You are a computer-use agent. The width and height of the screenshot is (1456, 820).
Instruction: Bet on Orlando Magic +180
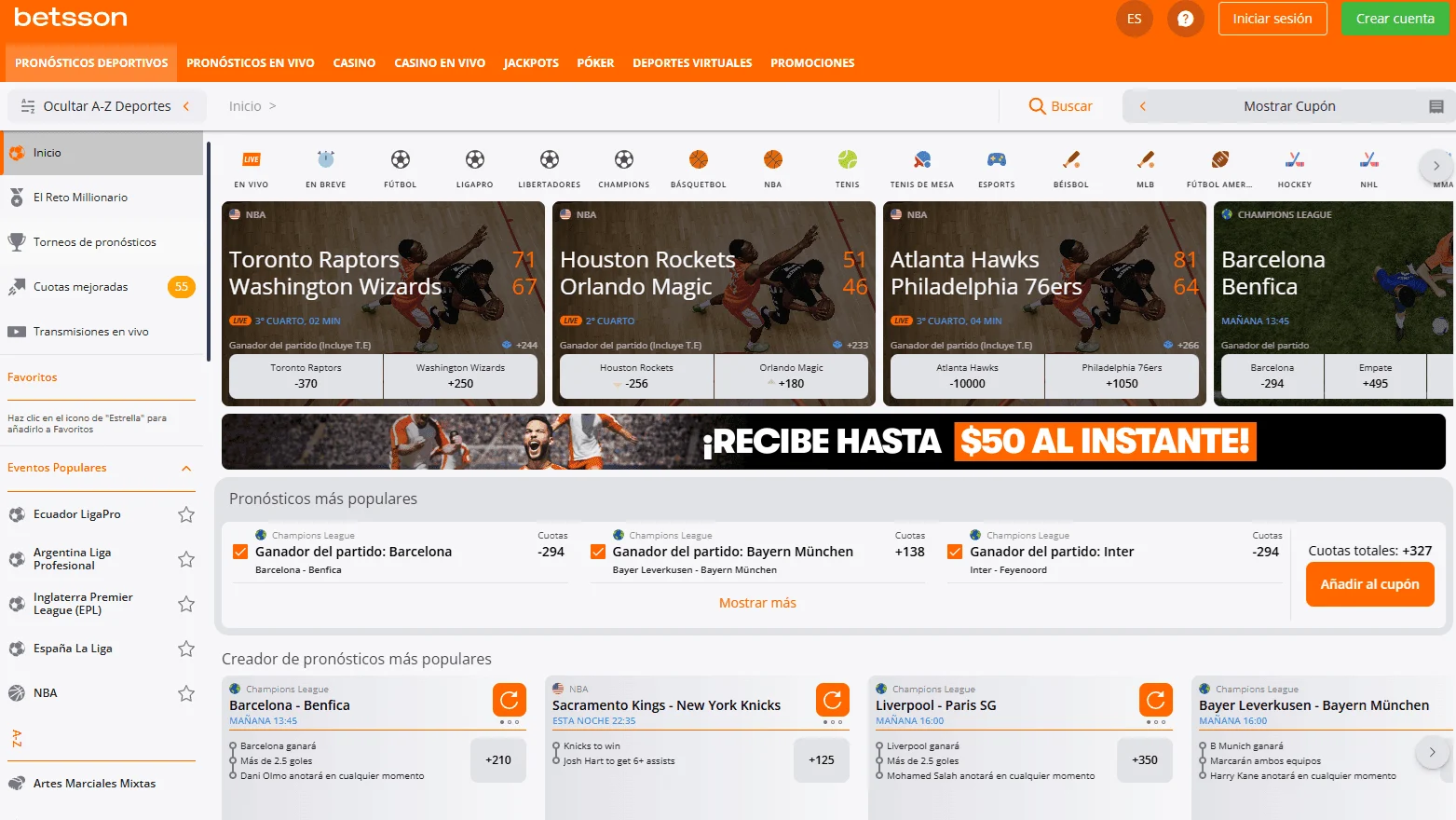791,376
